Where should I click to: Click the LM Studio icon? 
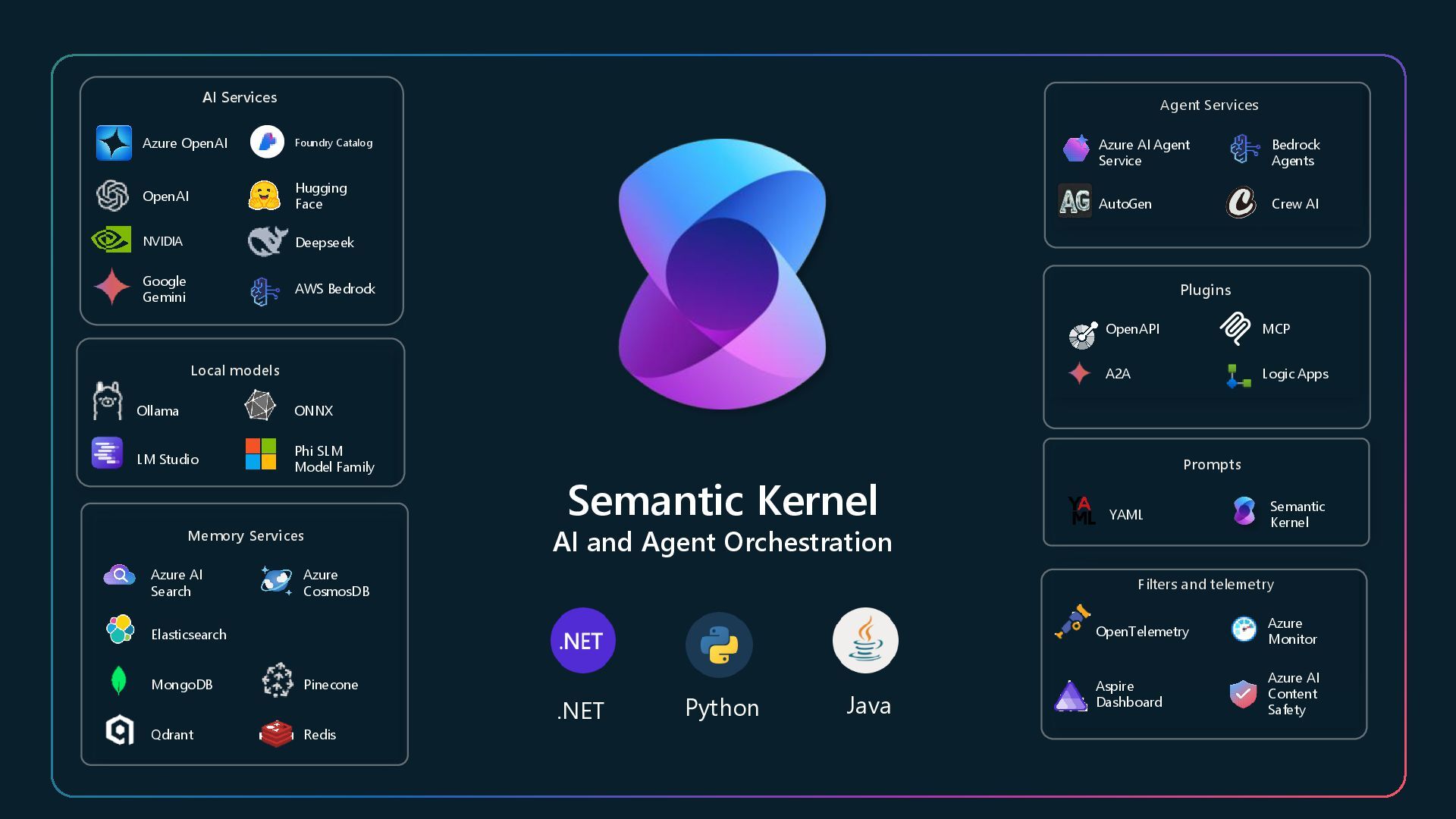click(107, 453)
